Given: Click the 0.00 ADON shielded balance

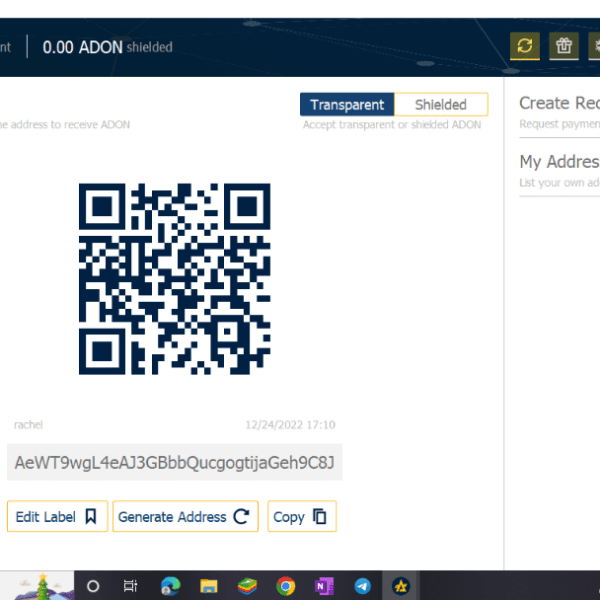Looking at the screenshot, I should (108, 47).
